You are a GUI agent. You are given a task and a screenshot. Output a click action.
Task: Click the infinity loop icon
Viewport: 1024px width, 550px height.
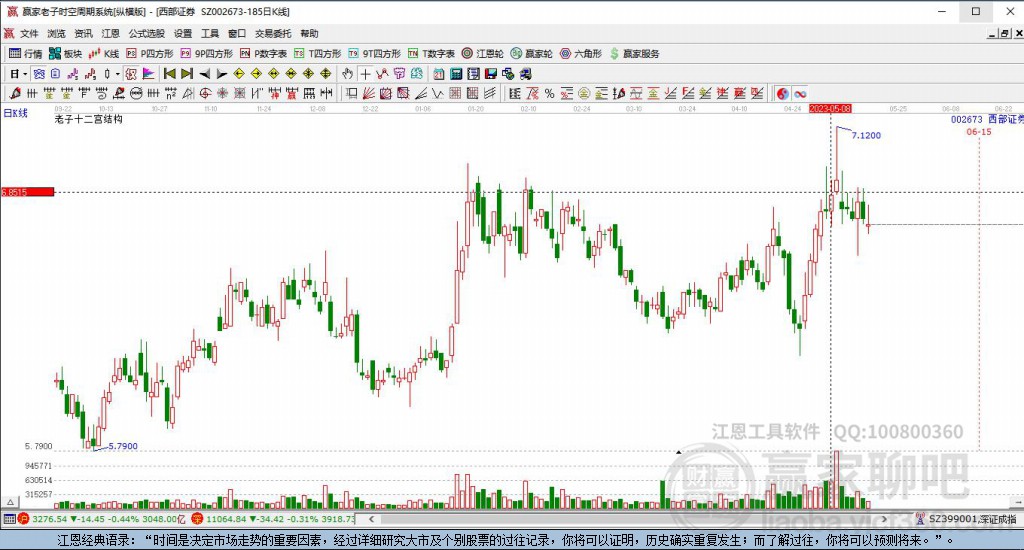pos(800,93)
